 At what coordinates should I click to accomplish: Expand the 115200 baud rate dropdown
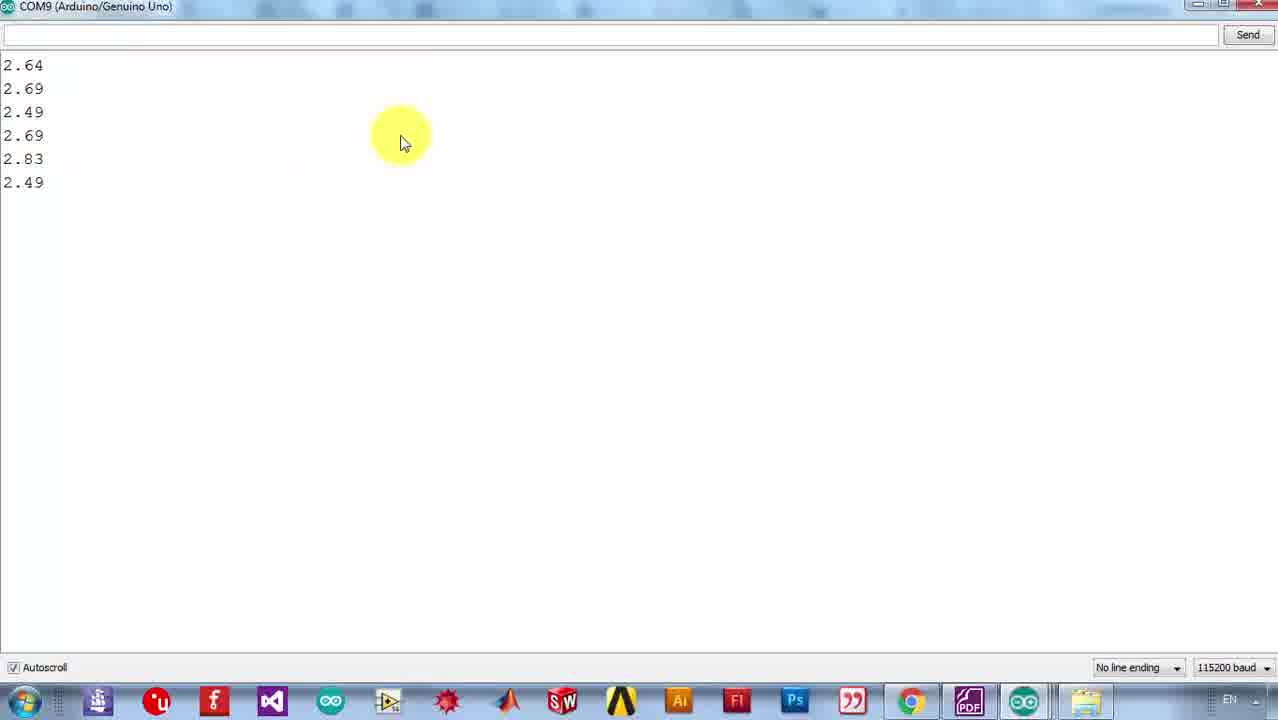coord(1234,668)
